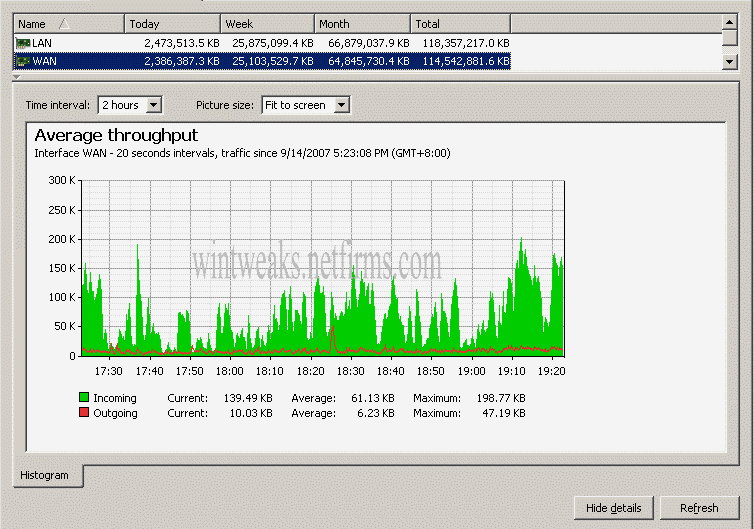Viewport: 754px width, 529px height.
Task: Sort by the Week column header
Action: click(267, 24)
